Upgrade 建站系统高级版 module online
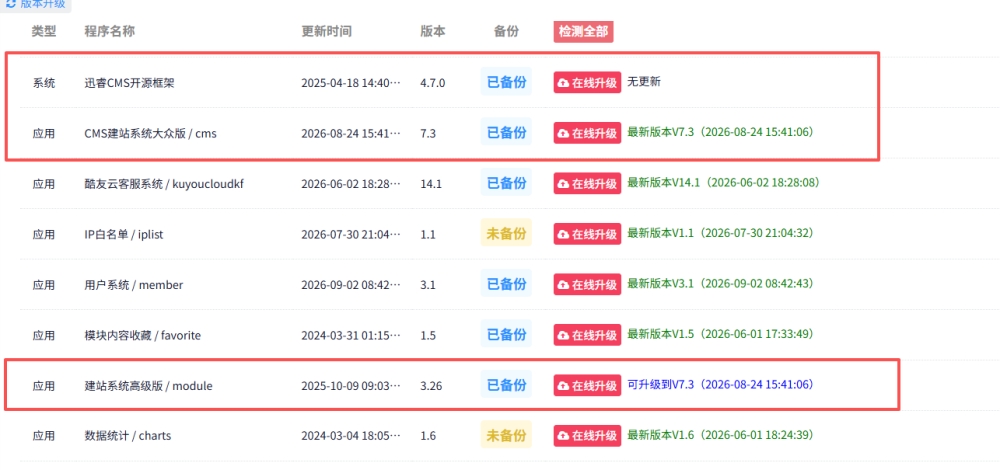This screenshot has width=1000, height=470. (587, 386)
